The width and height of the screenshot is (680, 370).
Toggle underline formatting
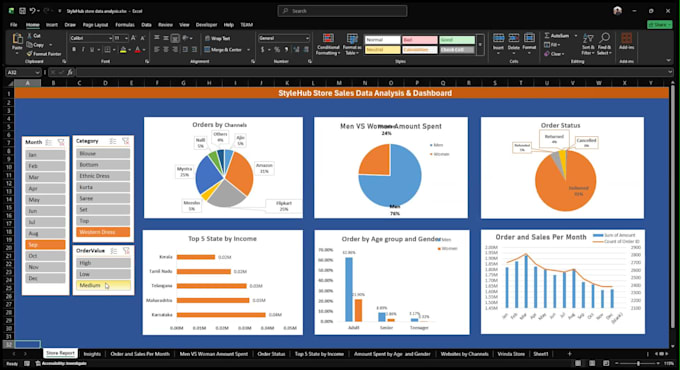coord(92,50)
